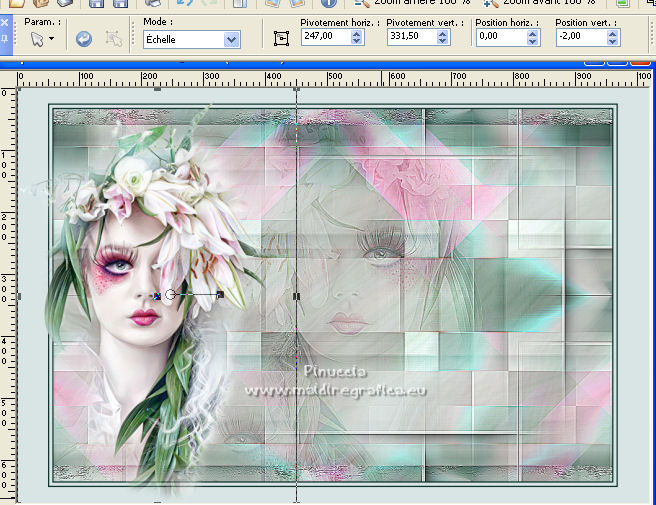Click the Zoom avant 100% button

[539, 3]
